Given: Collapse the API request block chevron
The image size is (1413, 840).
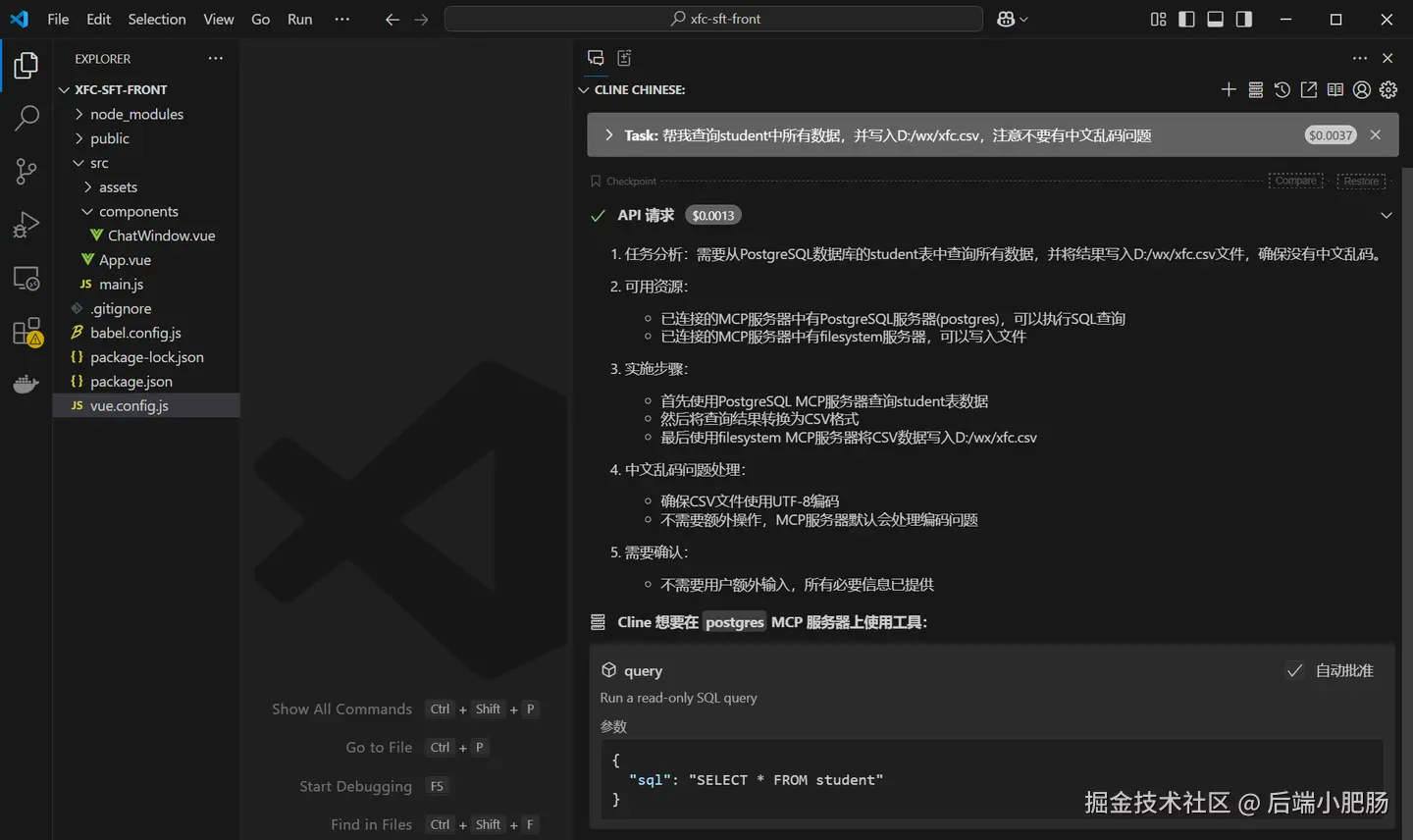Looking at the screenshot, I should pos(1386,215).
